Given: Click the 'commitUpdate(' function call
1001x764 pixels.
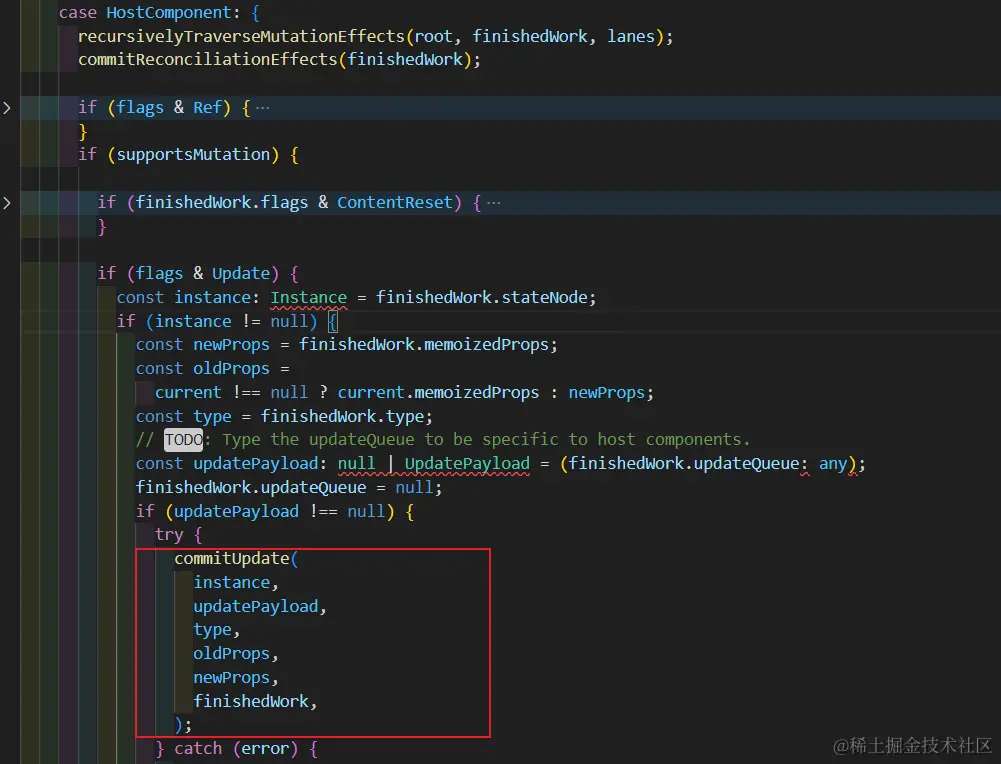Looking at the screenshot, I should tap(236, 558).
